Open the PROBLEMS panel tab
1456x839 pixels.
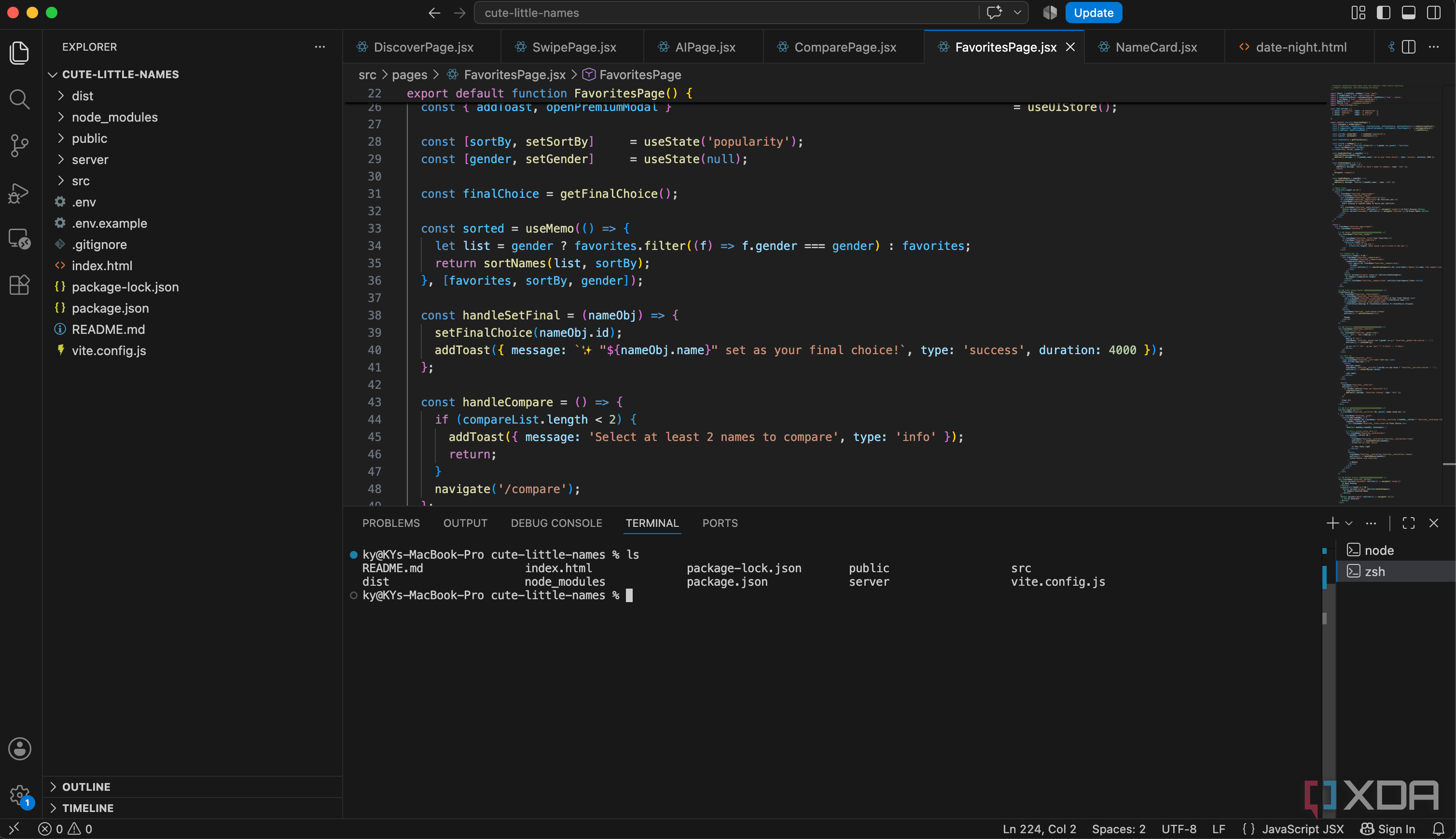pos(391,523)
